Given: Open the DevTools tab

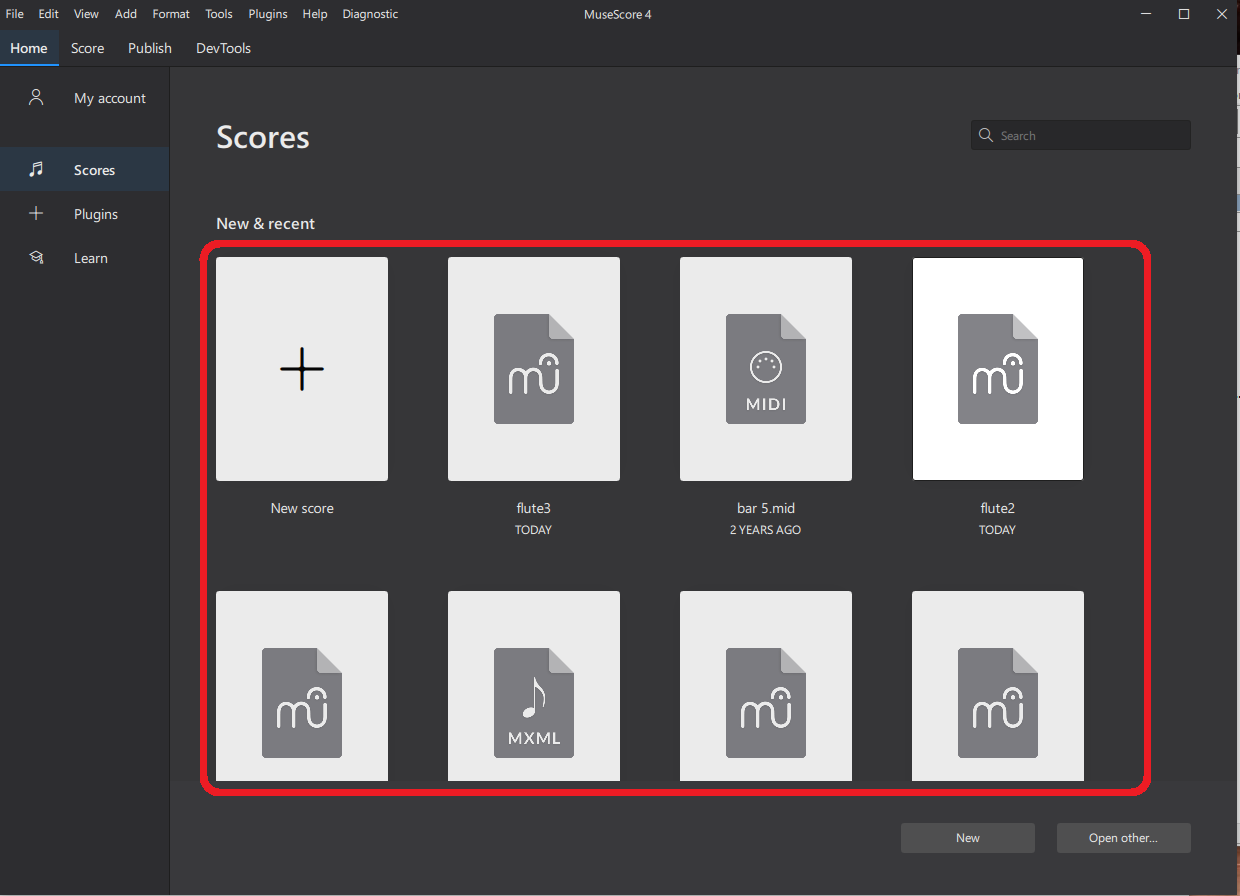Looking at the screenshot, I should [x=222, y=47].
